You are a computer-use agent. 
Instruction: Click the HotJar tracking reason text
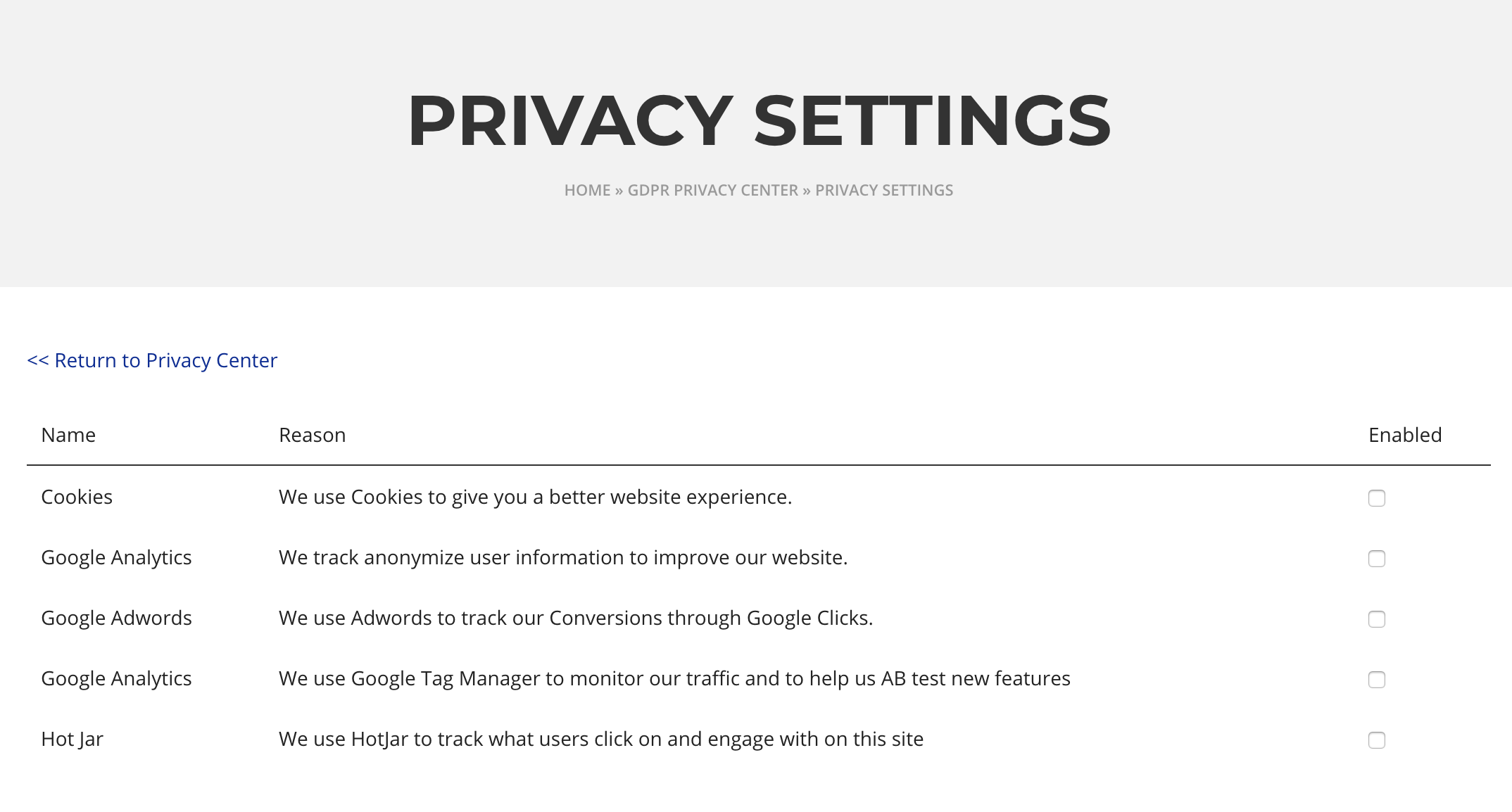[600, 739]
